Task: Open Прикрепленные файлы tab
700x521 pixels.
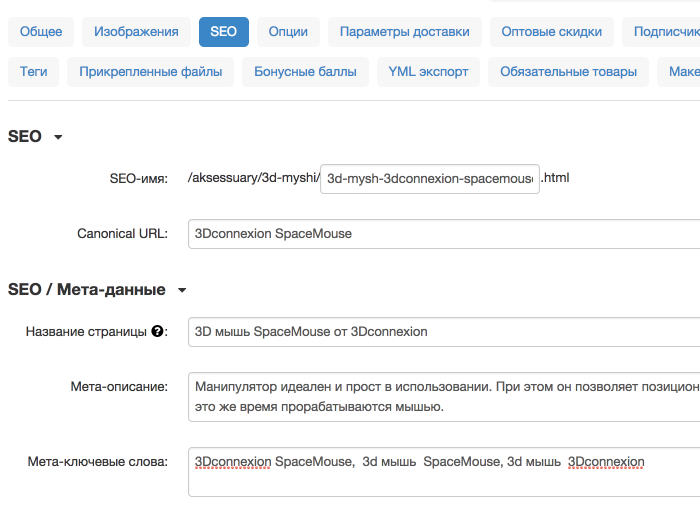Action: (x=150, y=72)
